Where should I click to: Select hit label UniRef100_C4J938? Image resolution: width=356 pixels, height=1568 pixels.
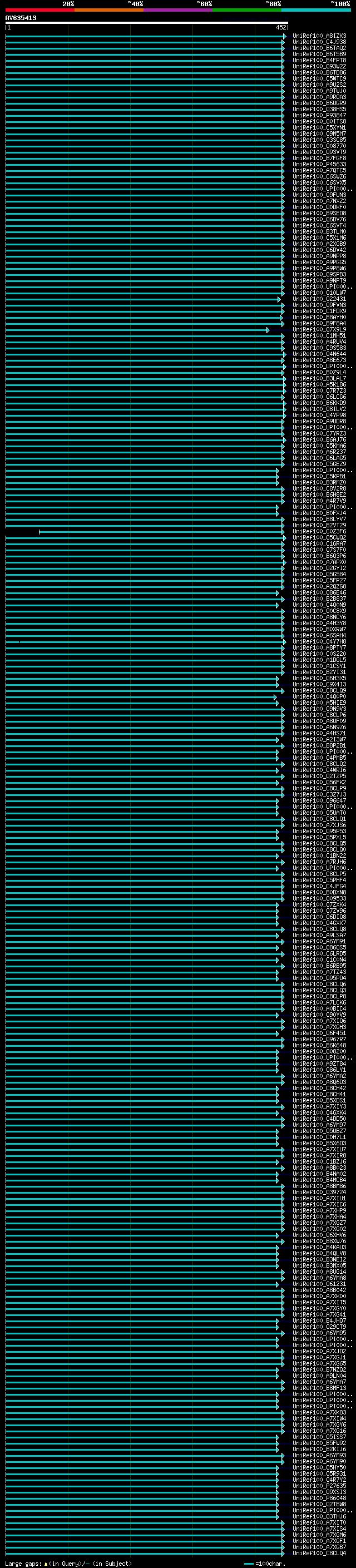click(319, 42)
